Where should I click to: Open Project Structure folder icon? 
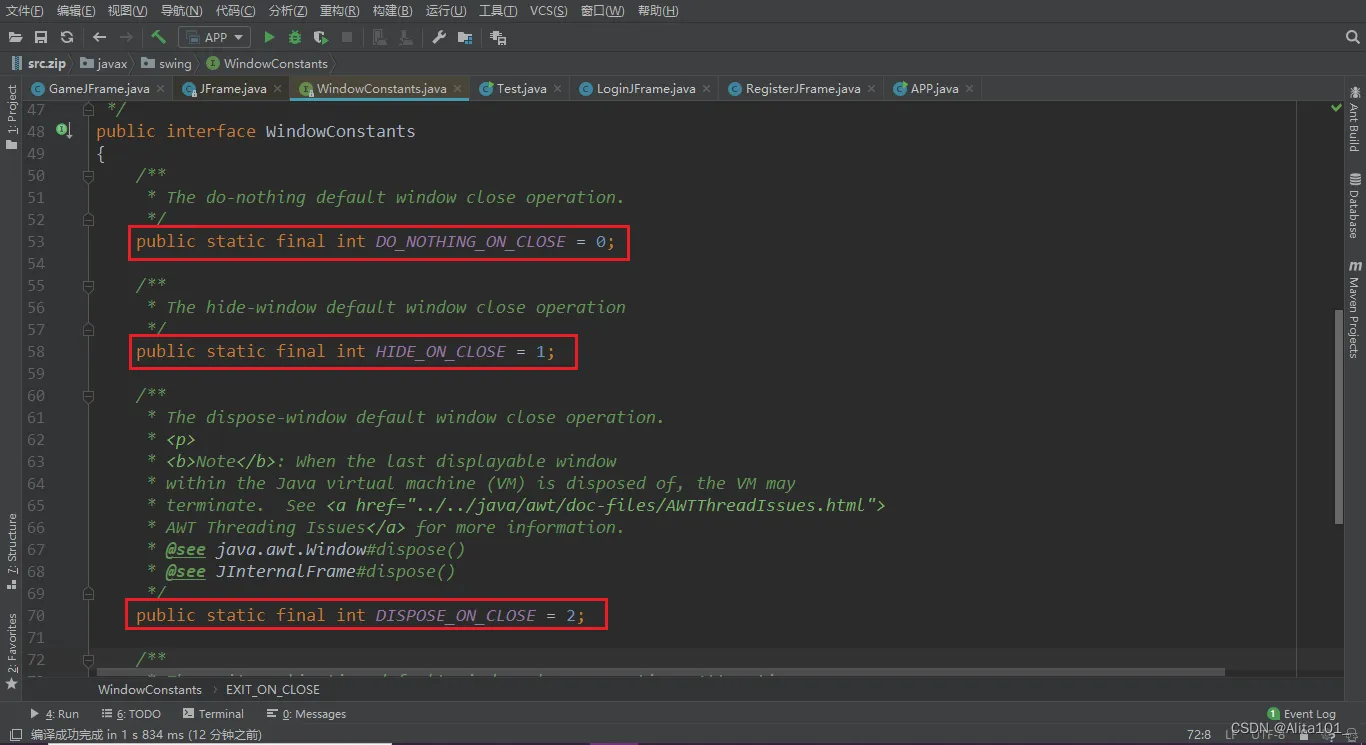(465, 37)
